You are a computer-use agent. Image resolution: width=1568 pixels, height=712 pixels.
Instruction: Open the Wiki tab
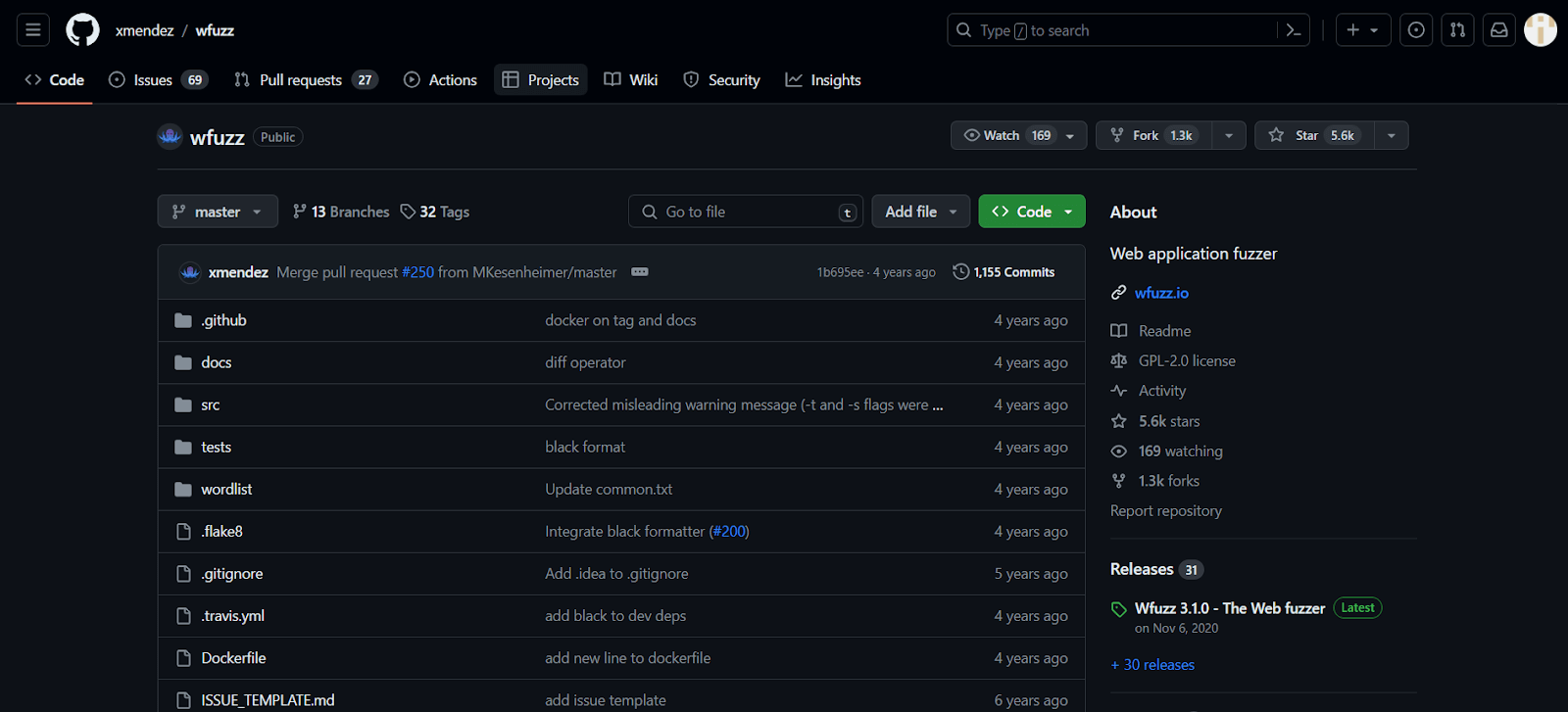tap(631, 80)
